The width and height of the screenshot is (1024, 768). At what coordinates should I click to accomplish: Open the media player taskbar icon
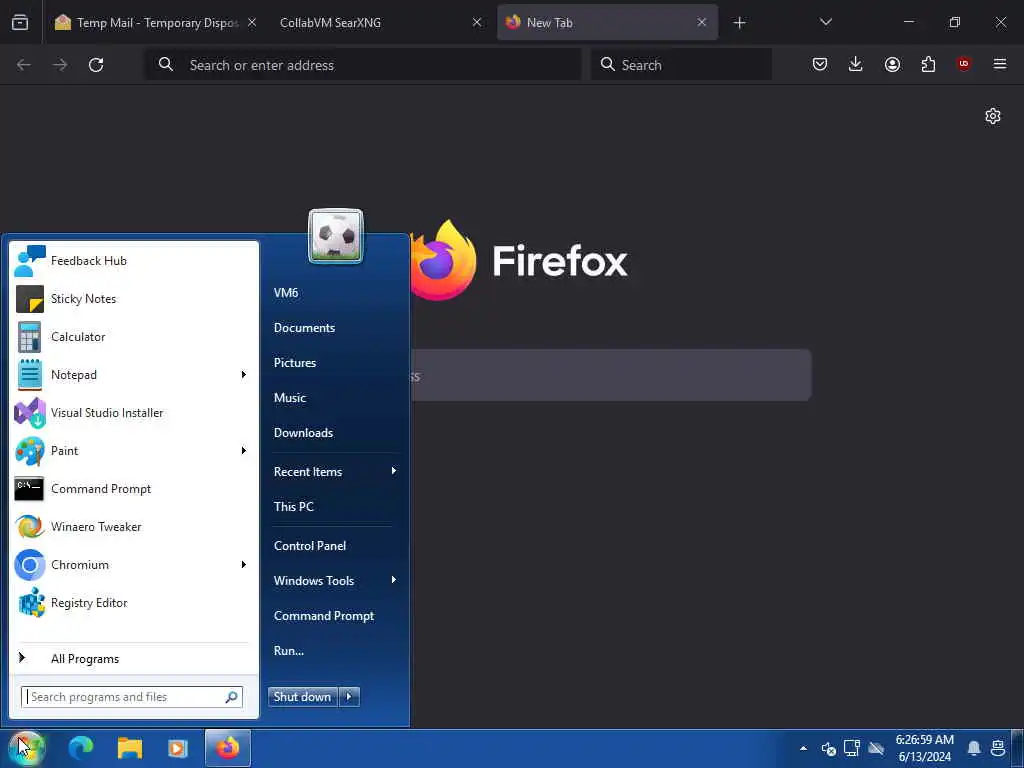(x=178, y=748)
